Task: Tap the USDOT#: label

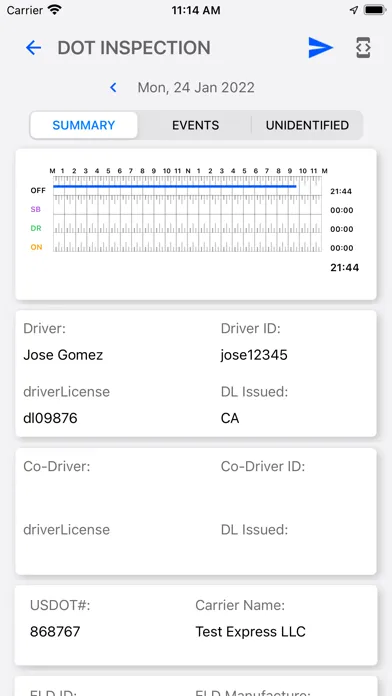Action: 60,605
